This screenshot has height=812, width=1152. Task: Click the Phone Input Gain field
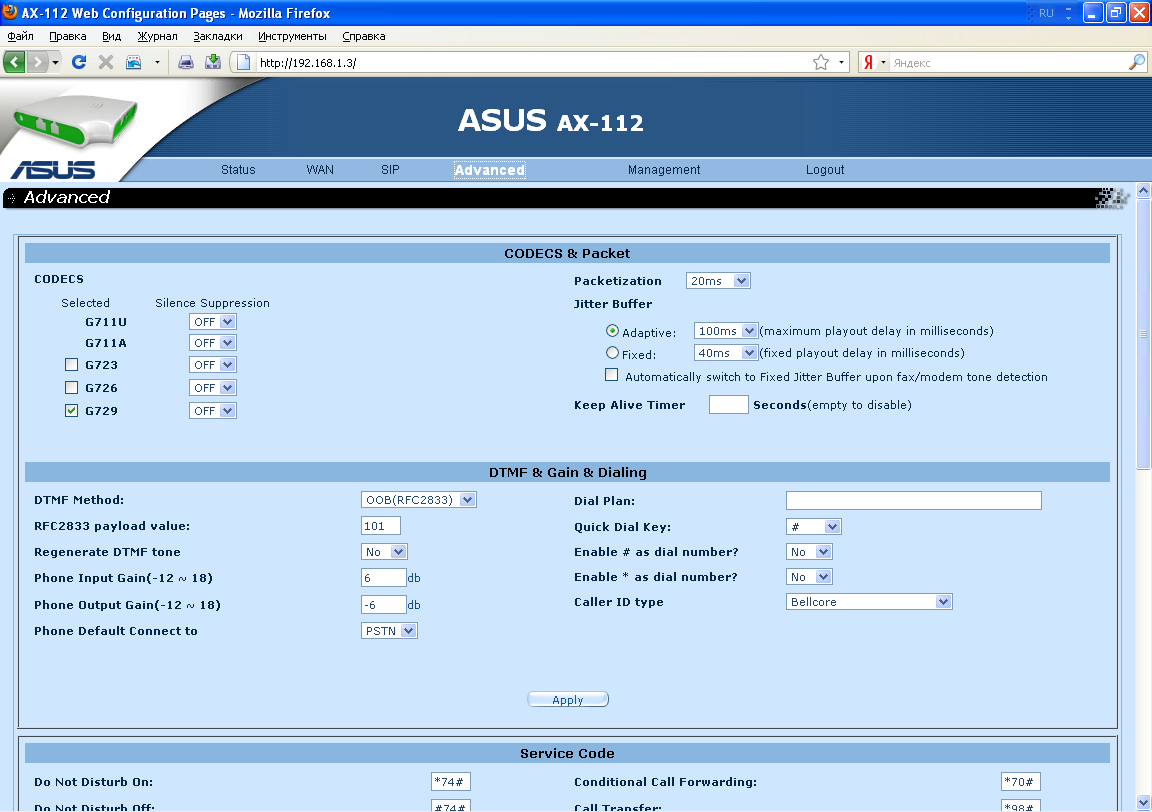[x=384, y=578]
